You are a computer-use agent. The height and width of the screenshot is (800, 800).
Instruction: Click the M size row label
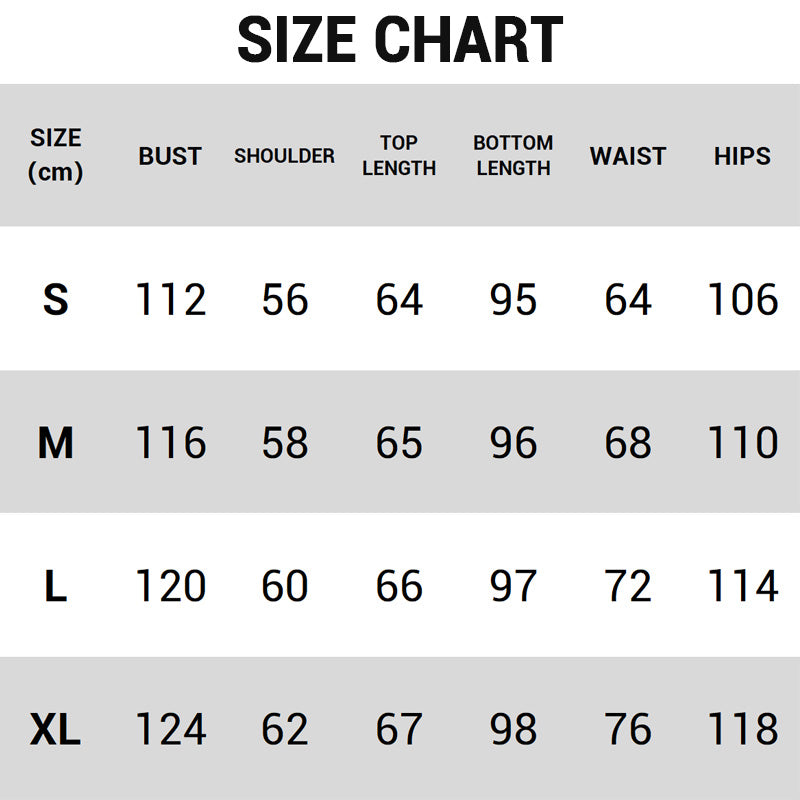click(56, 443)
